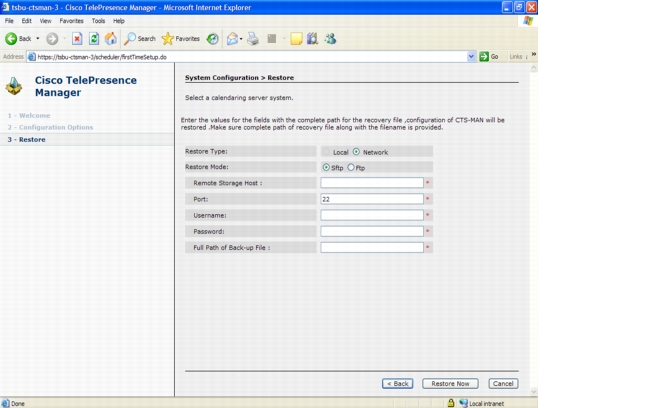Click the Cancel button
The image size is (653, 408).
tap(503, 383)
